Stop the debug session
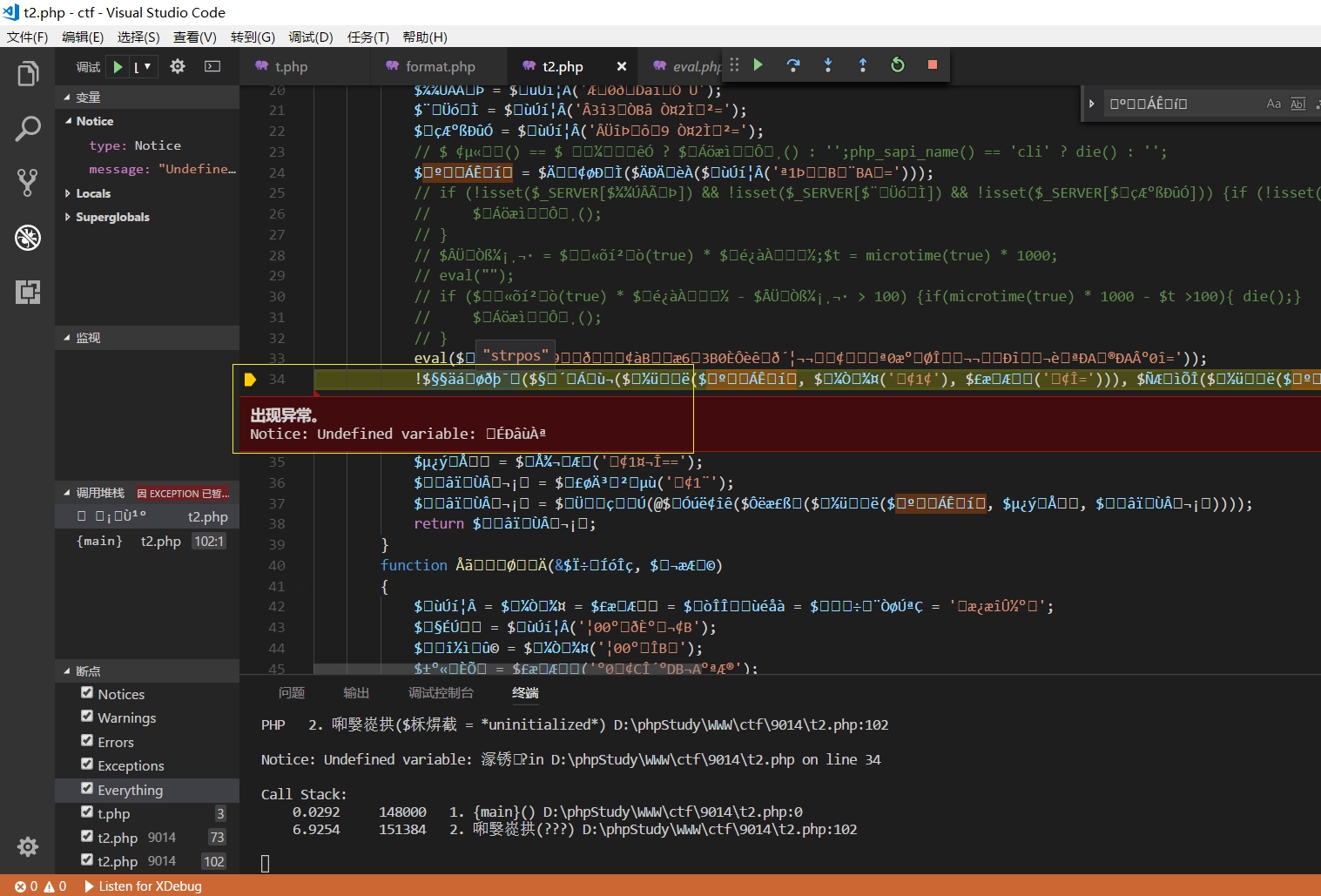 (933, 64)
